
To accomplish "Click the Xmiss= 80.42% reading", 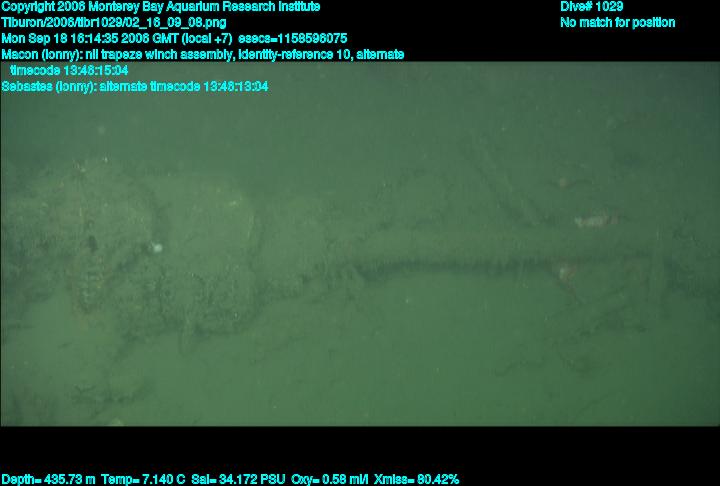I will coord(417,479).
